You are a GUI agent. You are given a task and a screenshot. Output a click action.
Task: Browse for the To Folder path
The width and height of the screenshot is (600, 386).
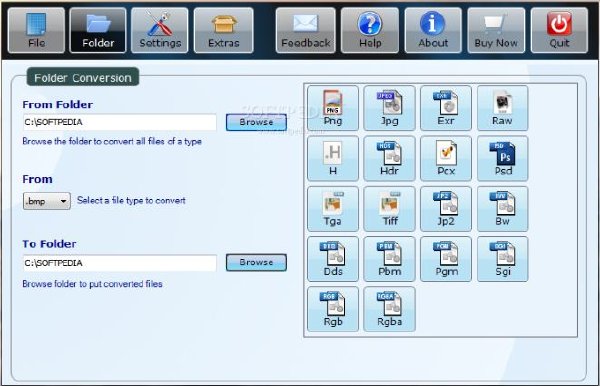click(x=256, y=262)
